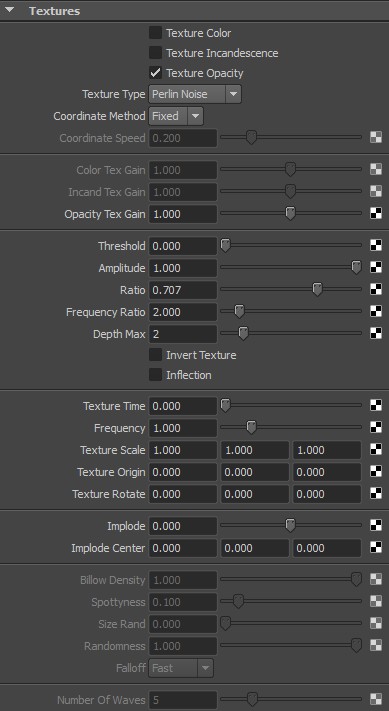
Task: Uncheck the Texture Opacity checkbox
Action: click(156, 73)
